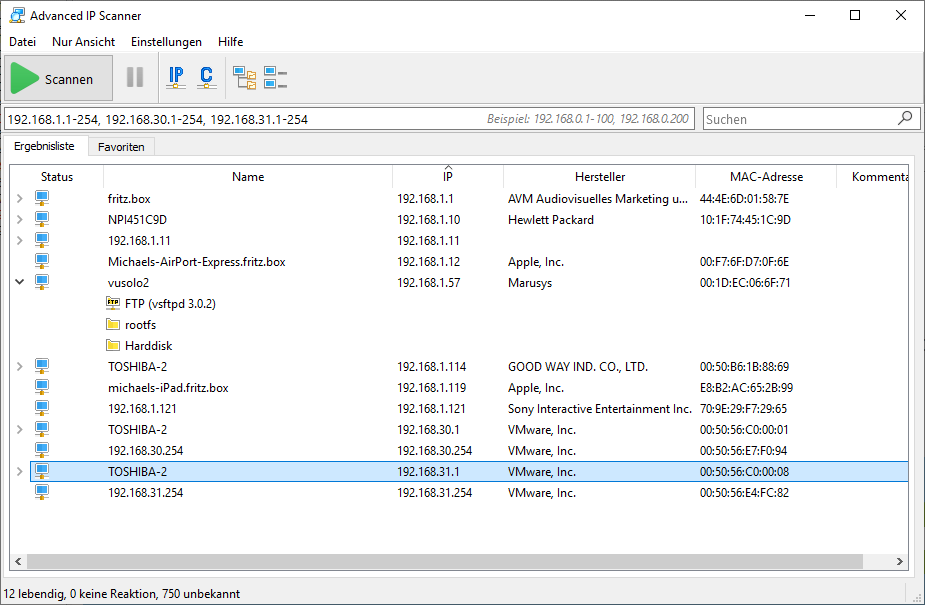Screen dimensions: 925x605
Task: Switch to the Favoriten tab
Action: click(x=121, y=147)
